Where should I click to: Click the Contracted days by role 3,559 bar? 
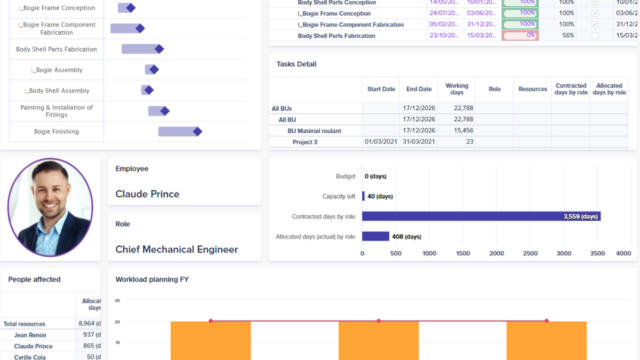pos(481,216)
